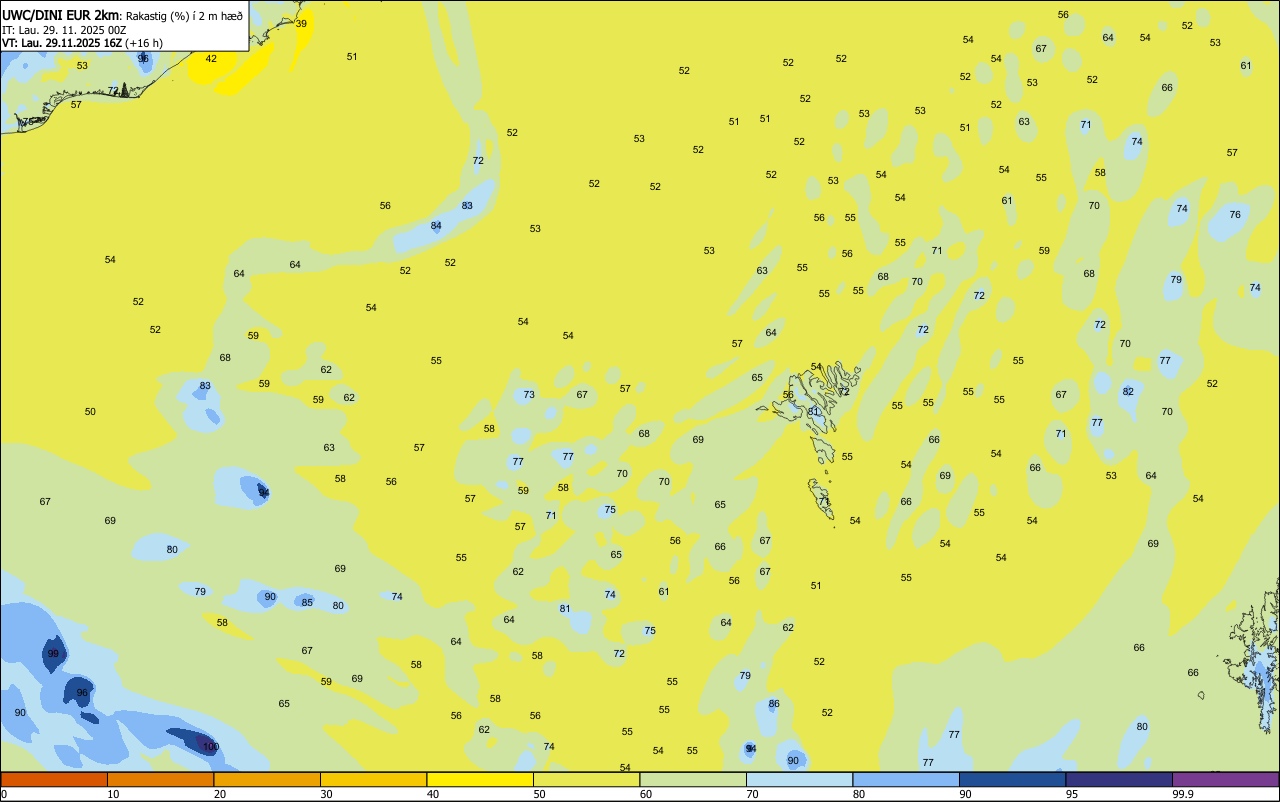
Task: Click the '42' value in the bright yellow area
Action: [211, 59]
